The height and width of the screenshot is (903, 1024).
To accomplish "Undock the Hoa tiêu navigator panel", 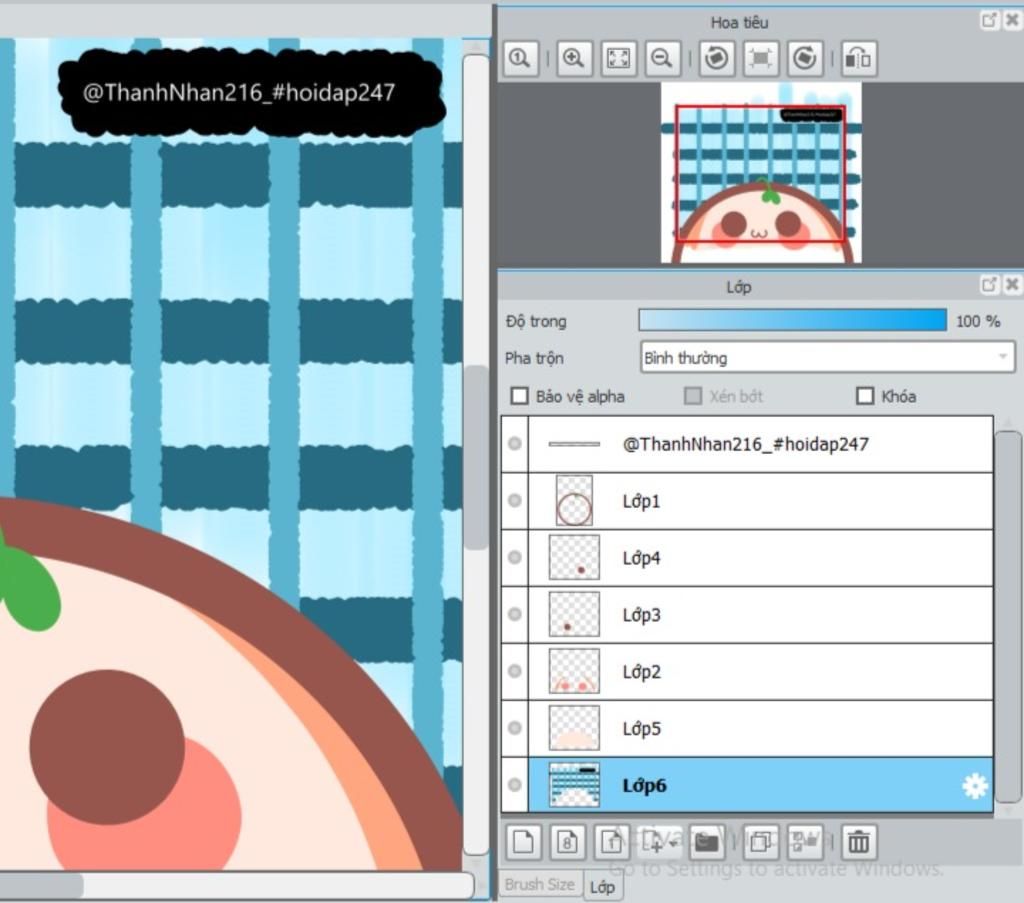I will 989,20.
